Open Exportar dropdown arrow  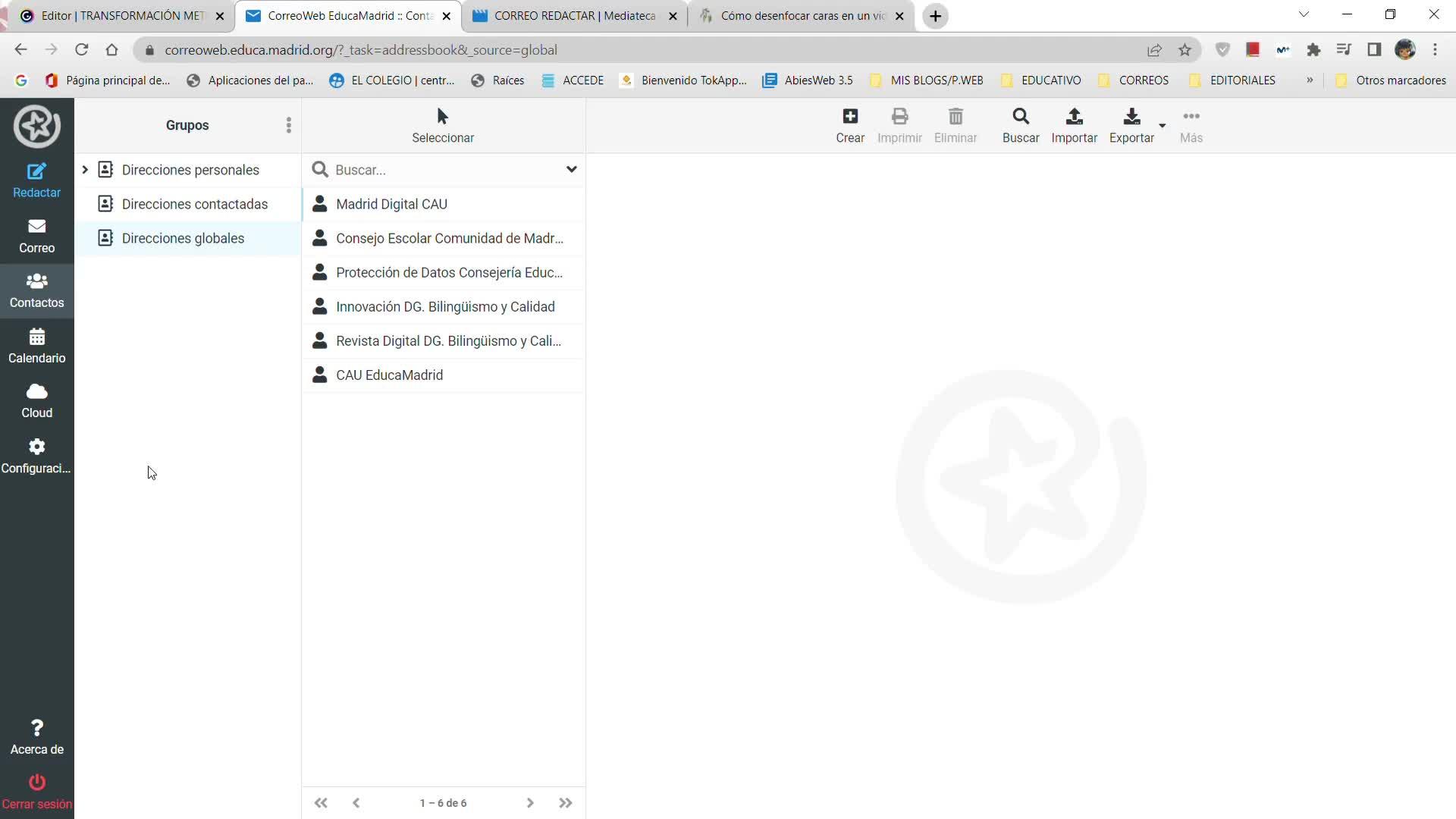[1162, 126]
